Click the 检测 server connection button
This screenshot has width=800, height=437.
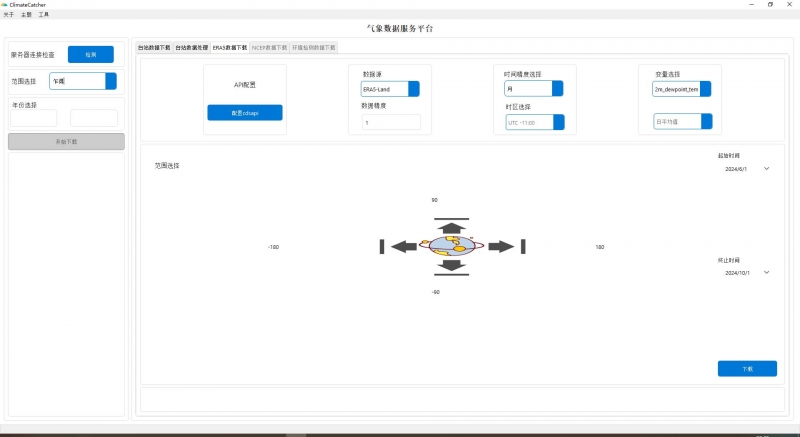[90, 54]
